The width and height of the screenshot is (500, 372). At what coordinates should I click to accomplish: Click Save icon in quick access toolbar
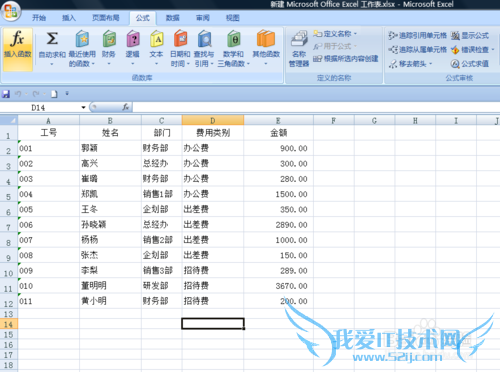pos(6,94)
